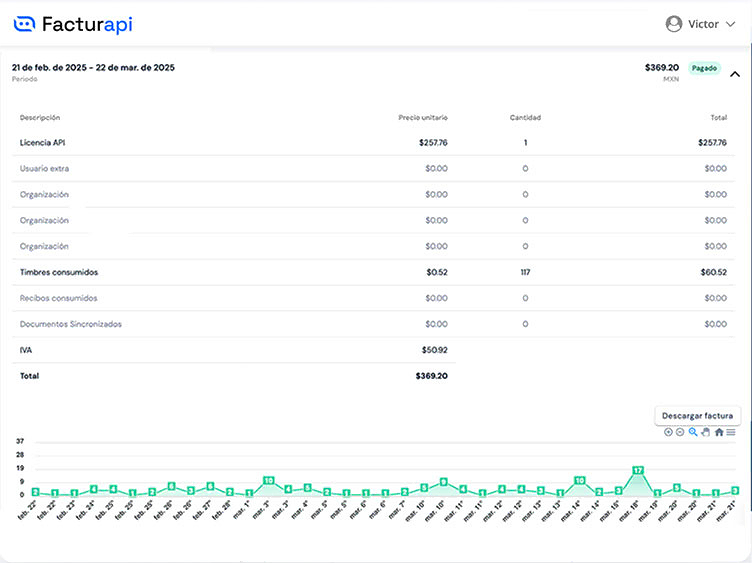This screenshot has height=563, width=752.
Task: Click the first chart data point labeled 10
Action: (268, 481)
